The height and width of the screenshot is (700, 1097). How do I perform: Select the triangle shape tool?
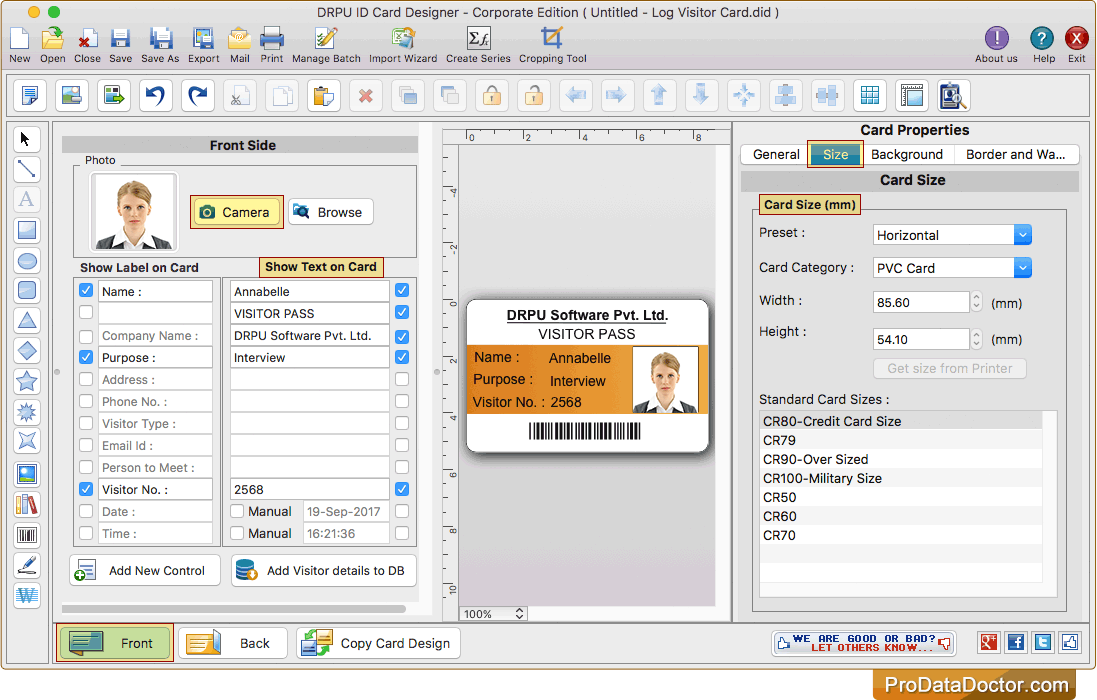pos(27,320)
